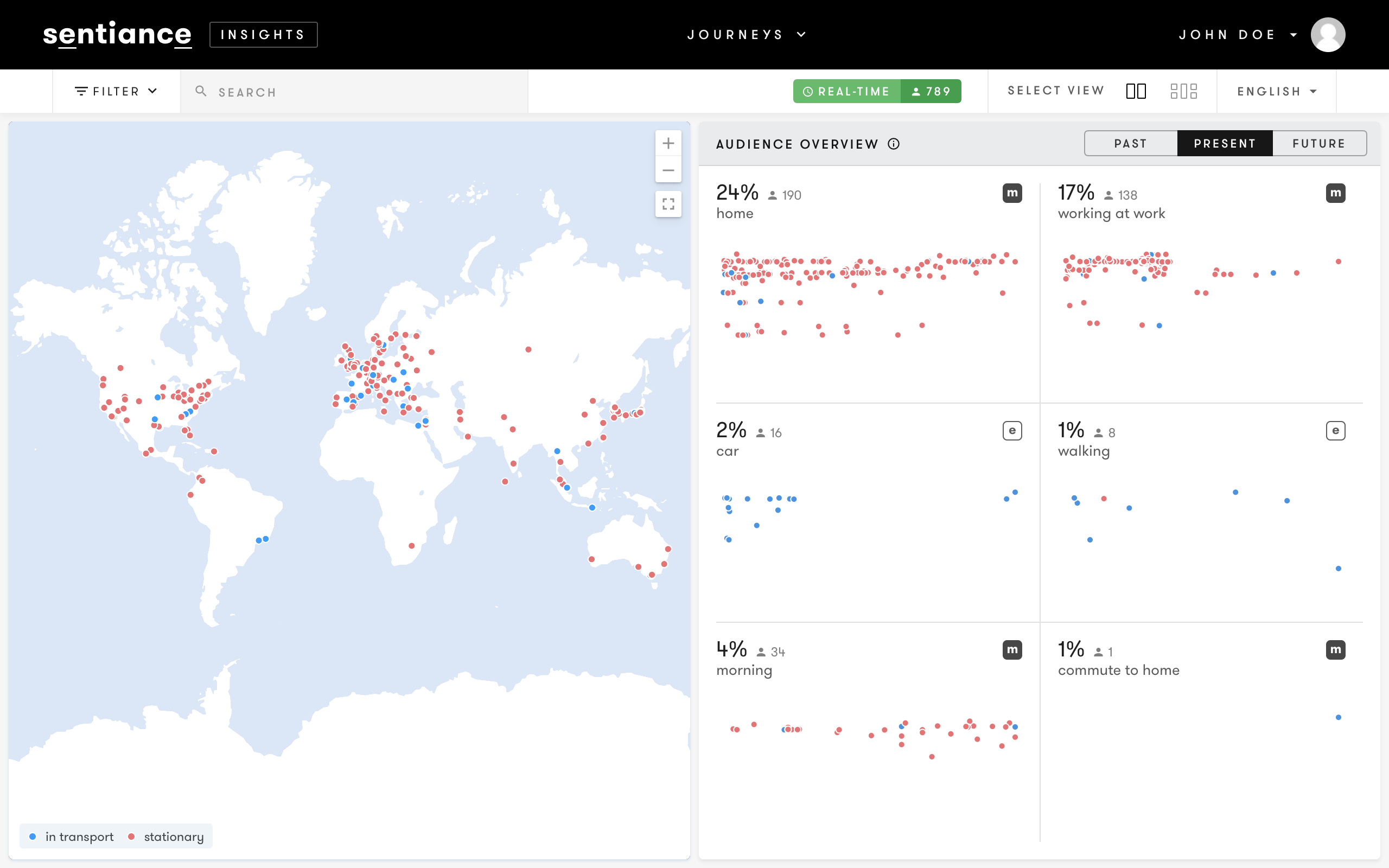1389x868 pixels.
Task: Click the John Doe profile avatar
Action: coord(1328,34)
